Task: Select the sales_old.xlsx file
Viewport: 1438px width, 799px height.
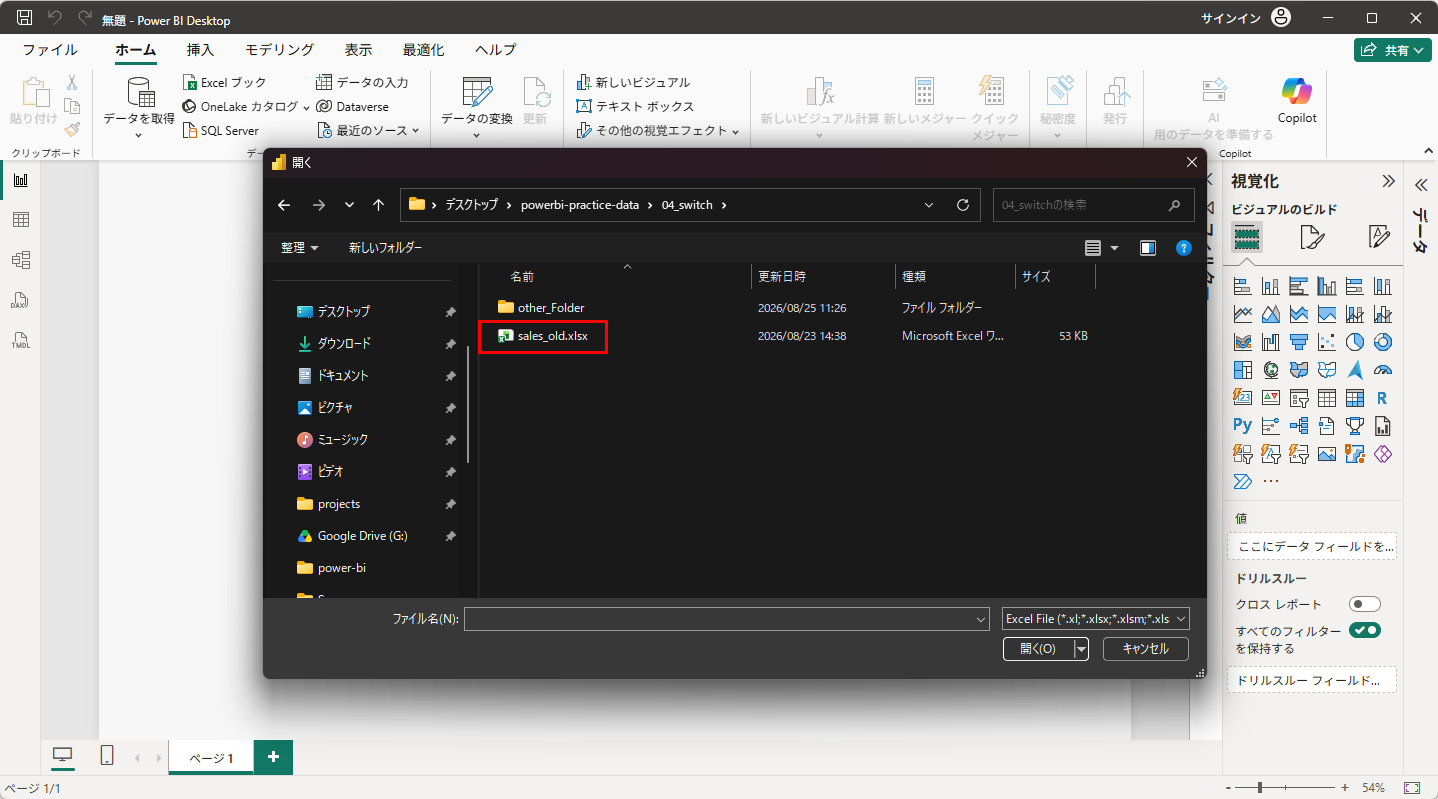Action: click(543, 336)
